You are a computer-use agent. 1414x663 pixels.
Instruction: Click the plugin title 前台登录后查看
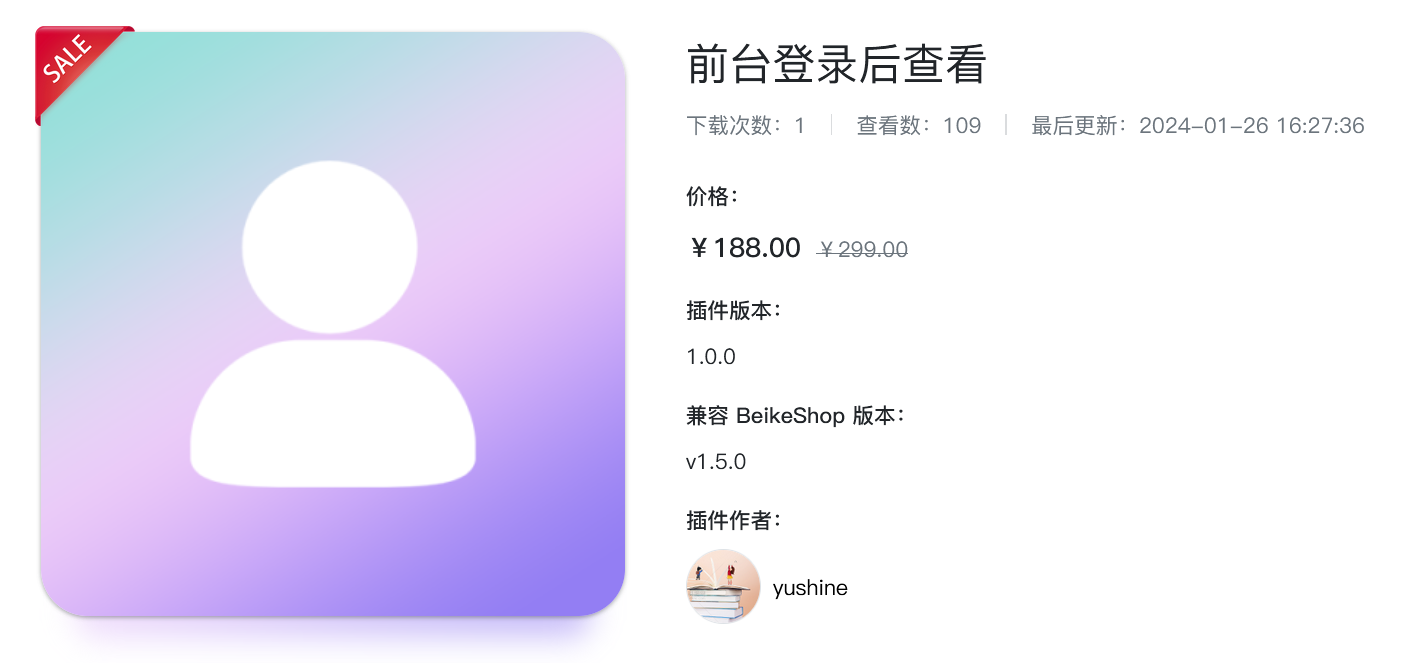point(837,65)
